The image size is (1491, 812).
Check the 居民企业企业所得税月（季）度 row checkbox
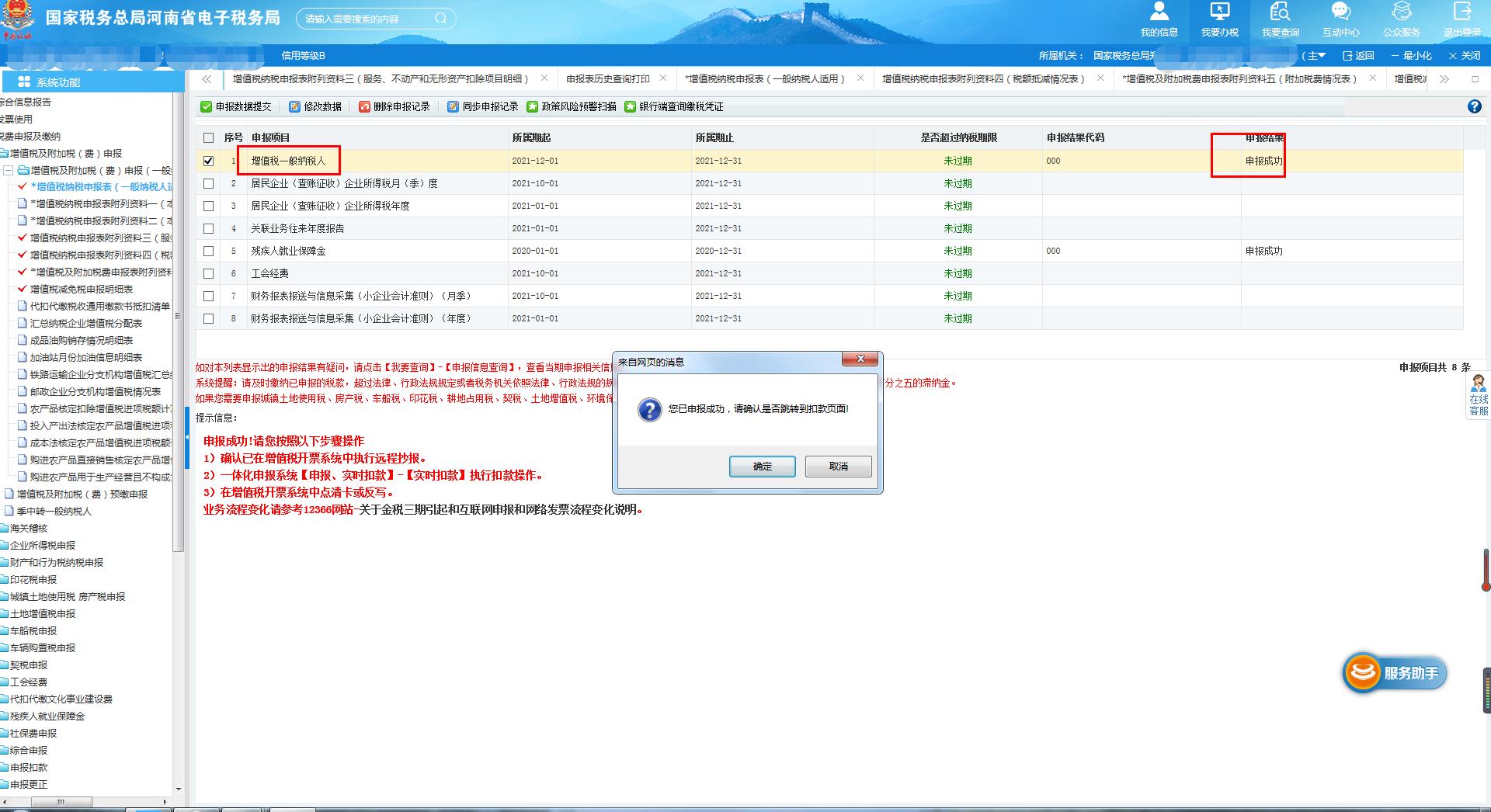point(208,184)
